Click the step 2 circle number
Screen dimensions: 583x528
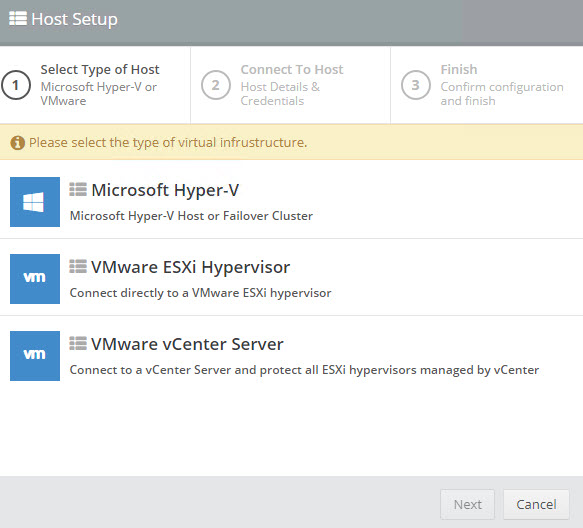[216, 85]
